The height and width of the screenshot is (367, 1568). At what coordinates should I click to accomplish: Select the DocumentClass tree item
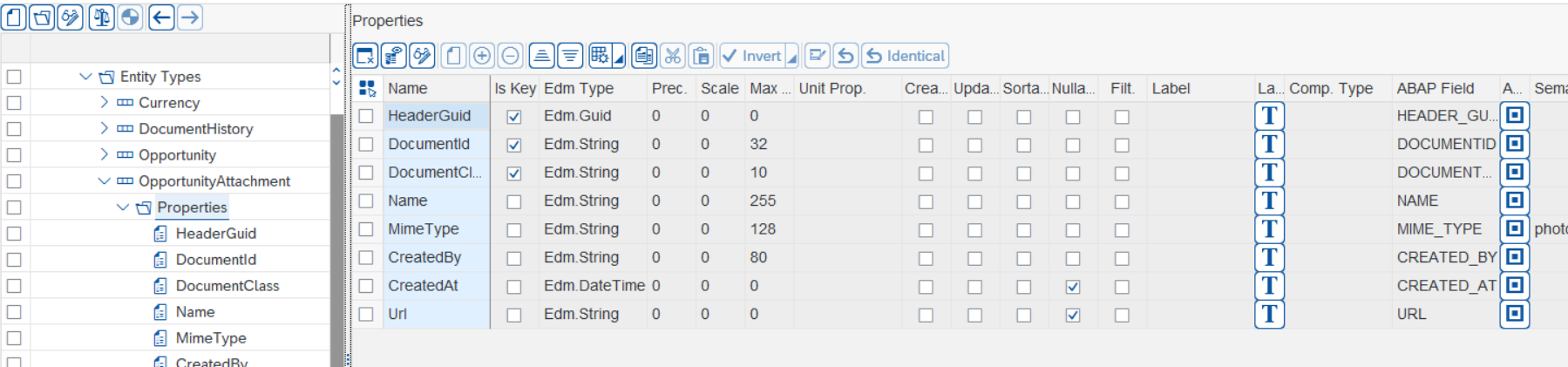pyautogui.click(x=227, y=286)
